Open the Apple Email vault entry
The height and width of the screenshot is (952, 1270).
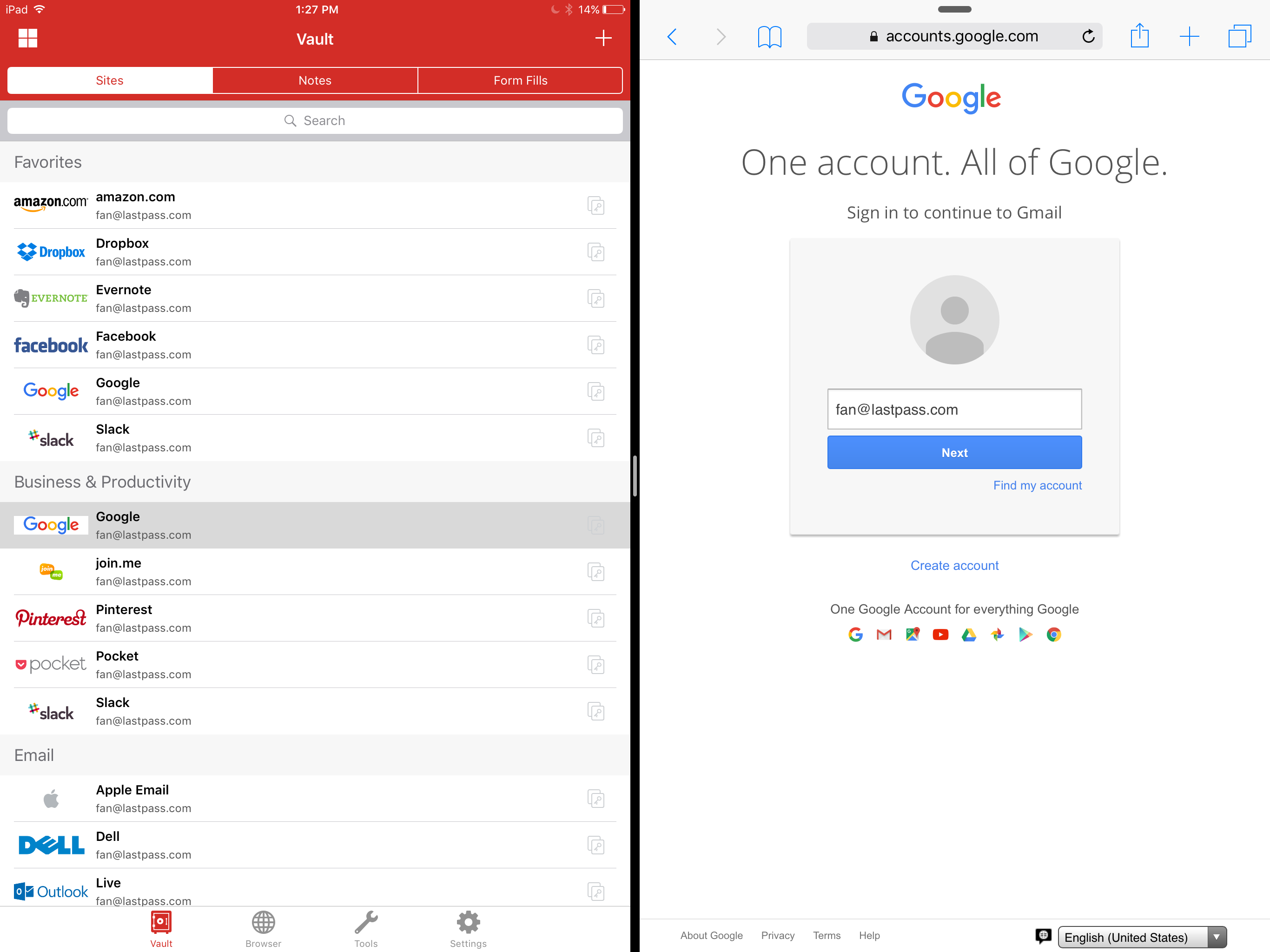[315, 798]
